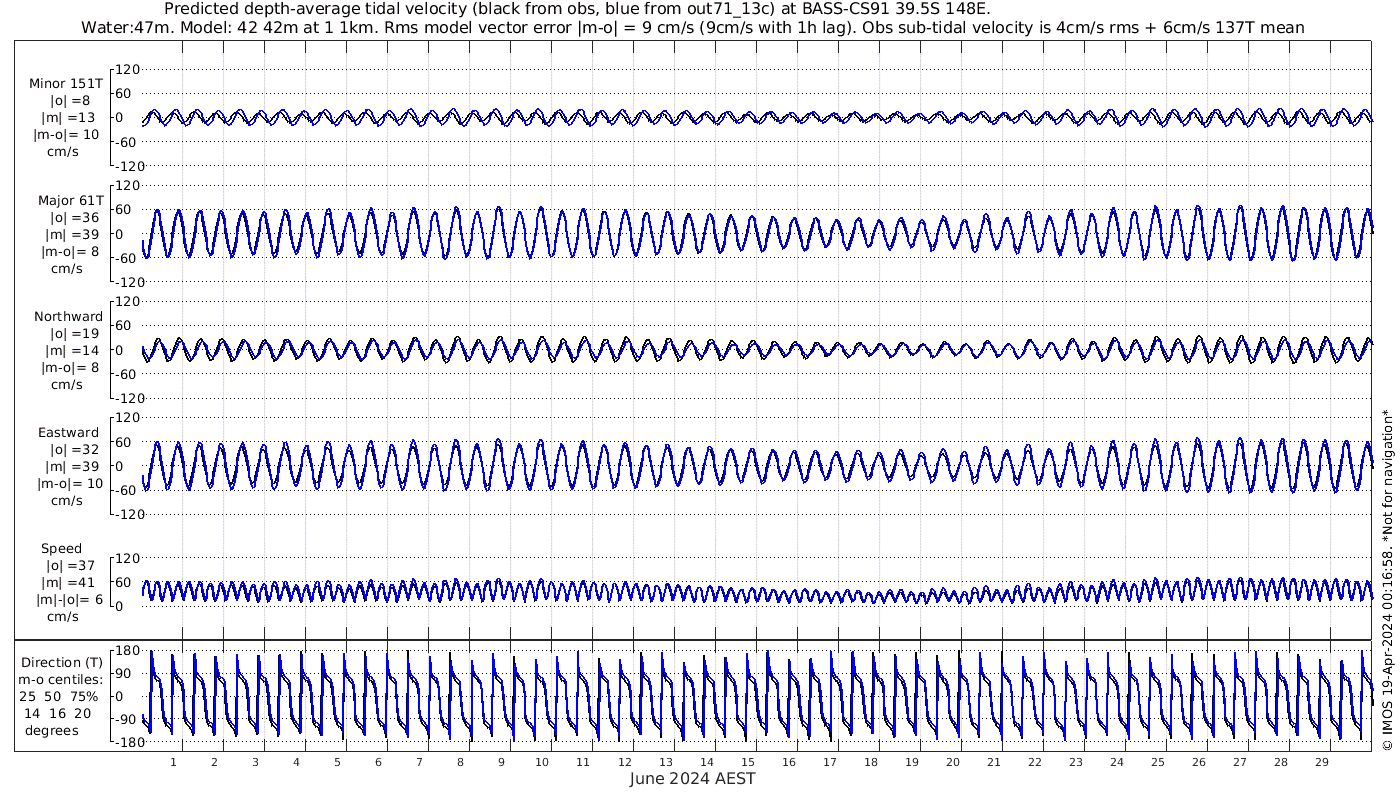Click the 'm-o centiles:' label
Viewport: 1400px width, 800px height.
62,679
